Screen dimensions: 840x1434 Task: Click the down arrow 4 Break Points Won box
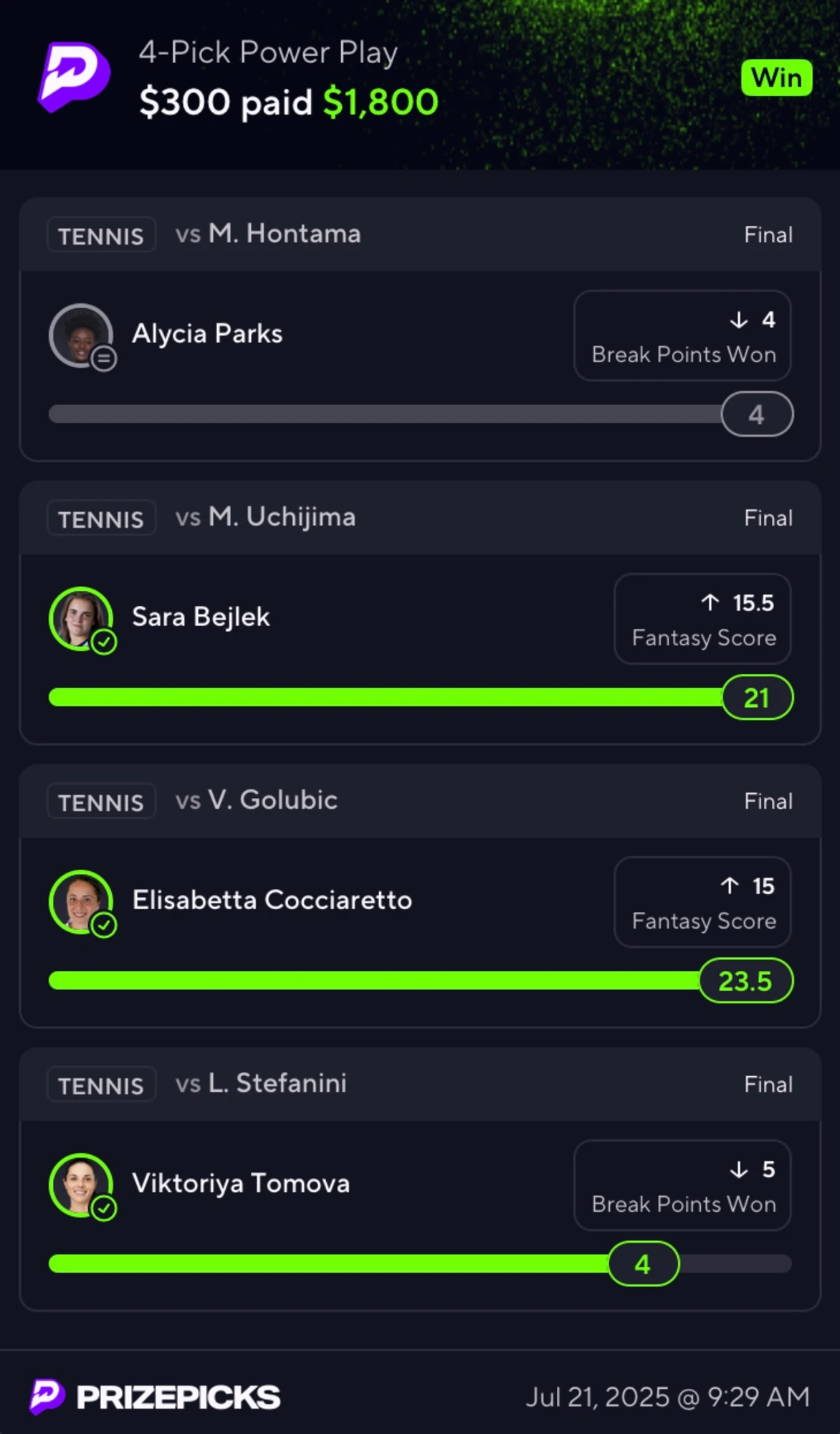[x=682, y=336]
